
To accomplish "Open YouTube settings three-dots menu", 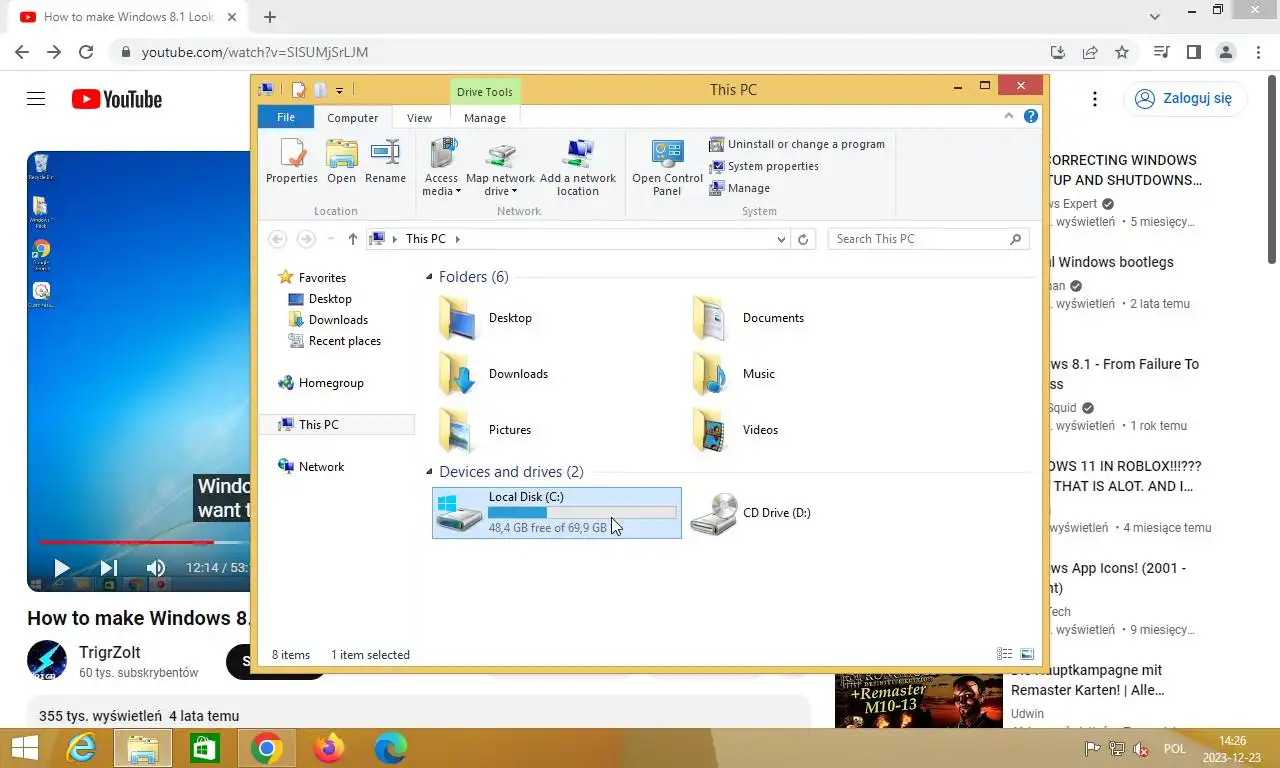I will pyautogui.click(x=1095, y=99).
